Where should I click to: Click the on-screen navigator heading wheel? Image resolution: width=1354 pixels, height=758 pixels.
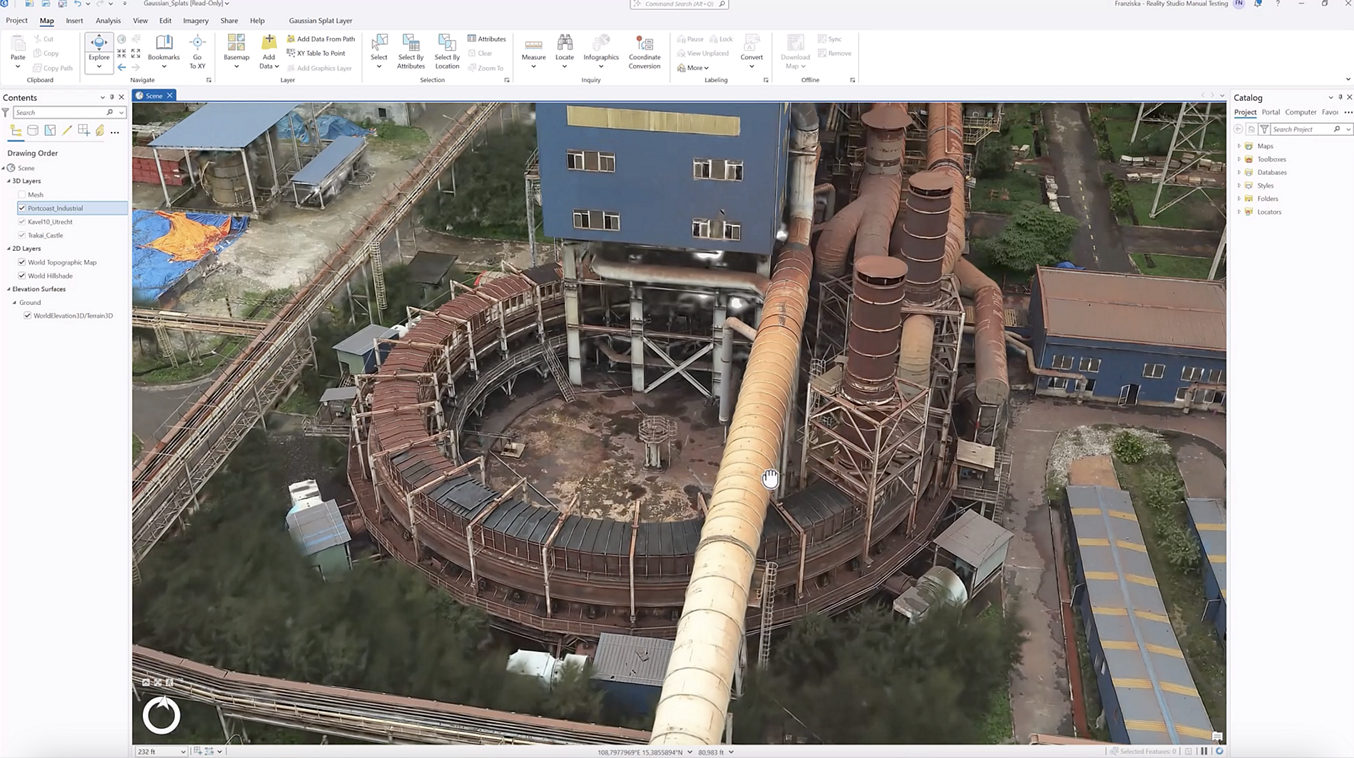pyautogui.click(x=162, y=715)
